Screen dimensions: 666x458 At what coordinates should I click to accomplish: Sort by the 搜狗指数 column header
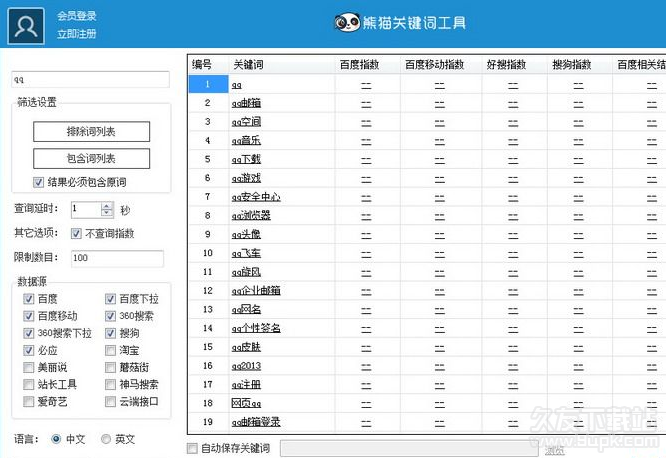pyautogui.click(x=580, y=65)
